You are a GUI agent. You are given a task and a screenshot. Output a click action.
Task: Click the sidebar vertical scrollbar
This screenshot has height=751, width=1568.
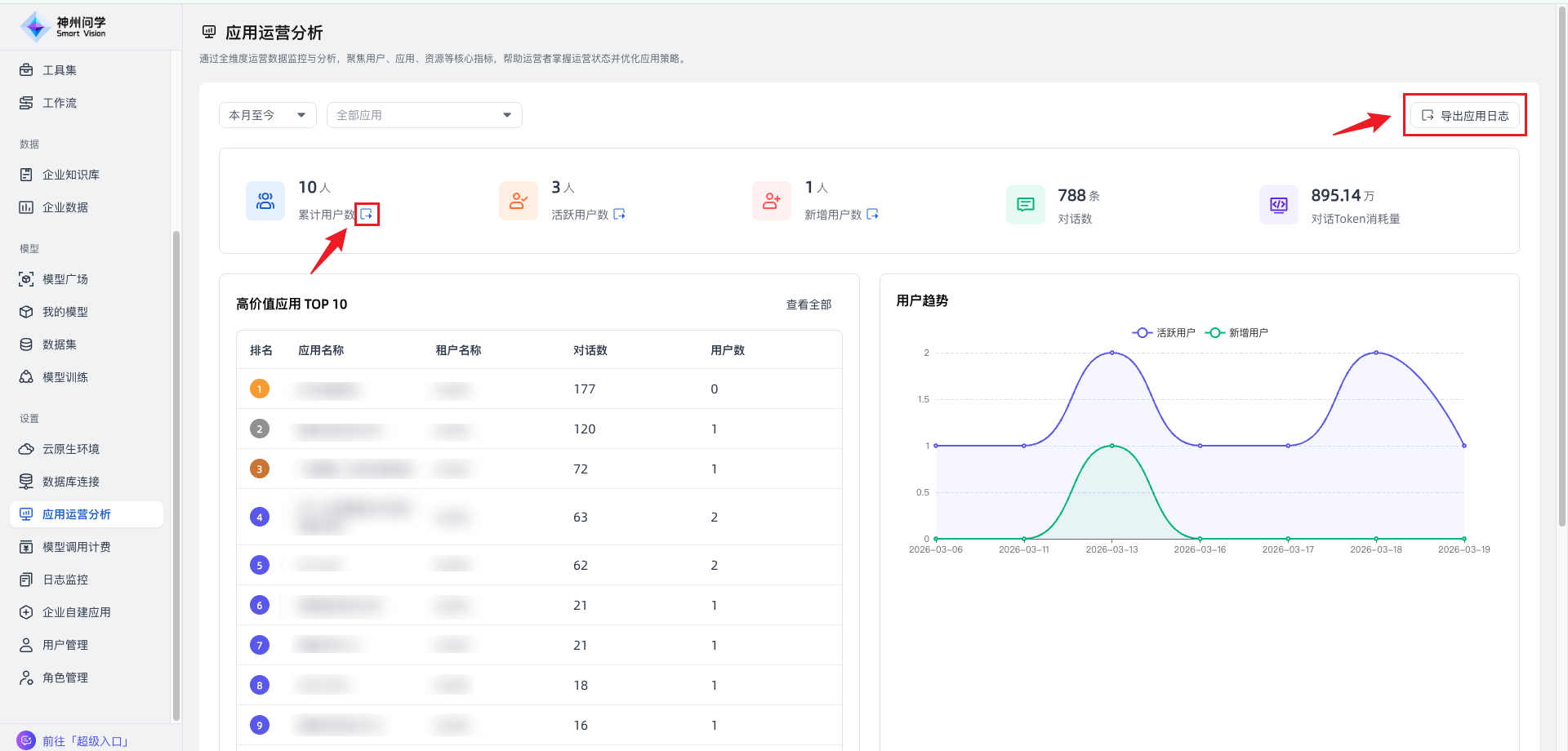tap(176, 473)
